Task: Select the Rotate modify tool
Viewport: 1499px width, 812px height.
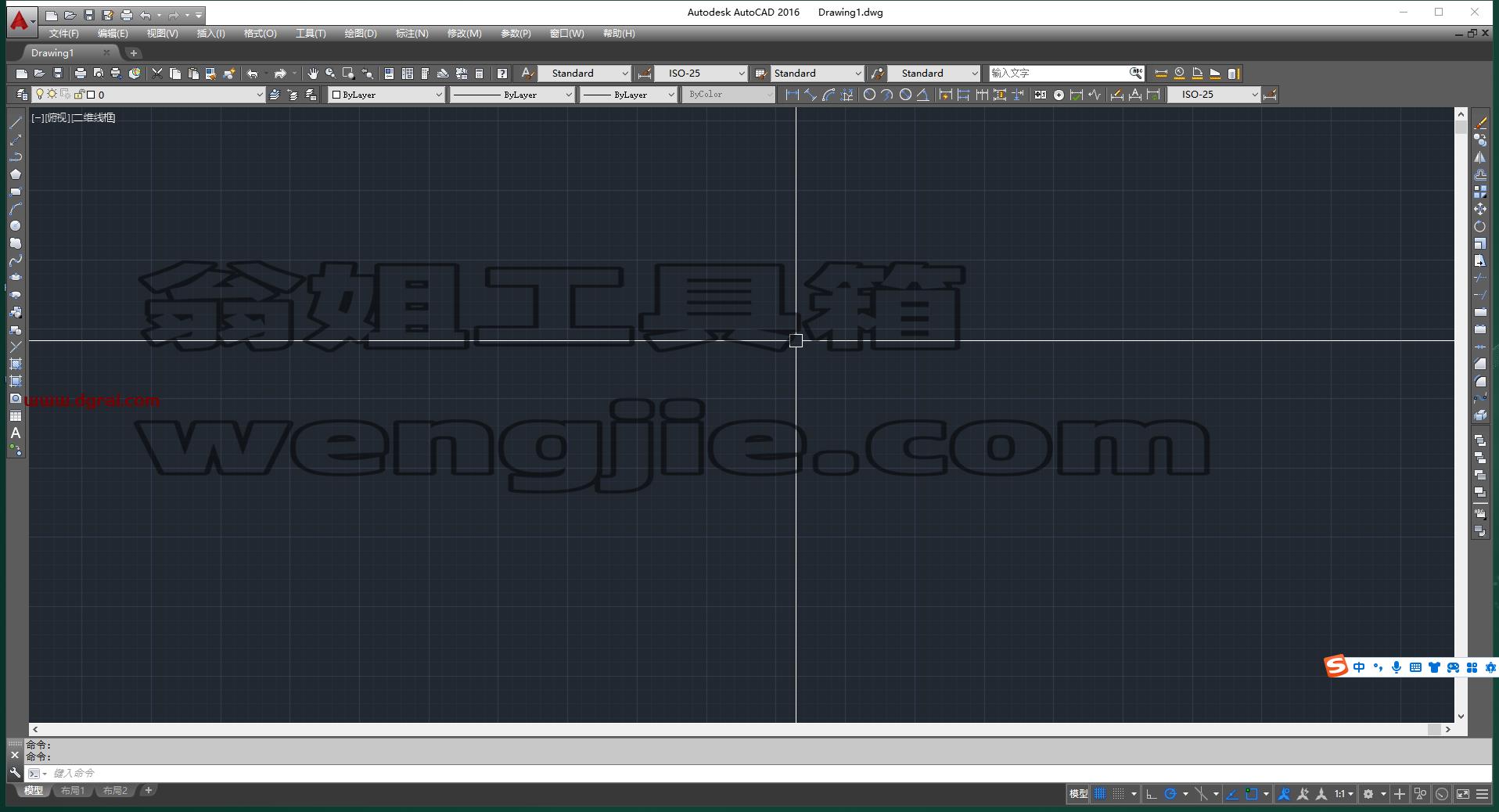Action: pyautogui.click(x=1480, y=226)
